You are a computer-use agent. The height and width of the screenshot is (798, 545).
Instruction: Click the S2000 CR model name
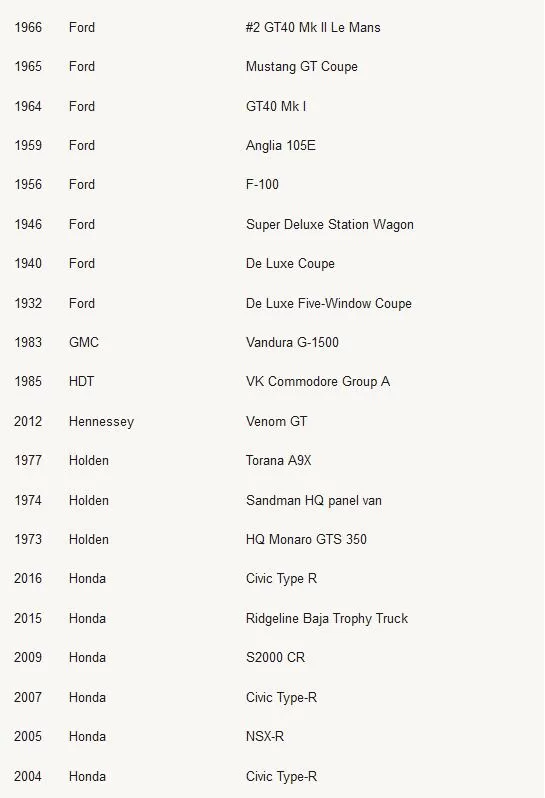tap(275, 658)
